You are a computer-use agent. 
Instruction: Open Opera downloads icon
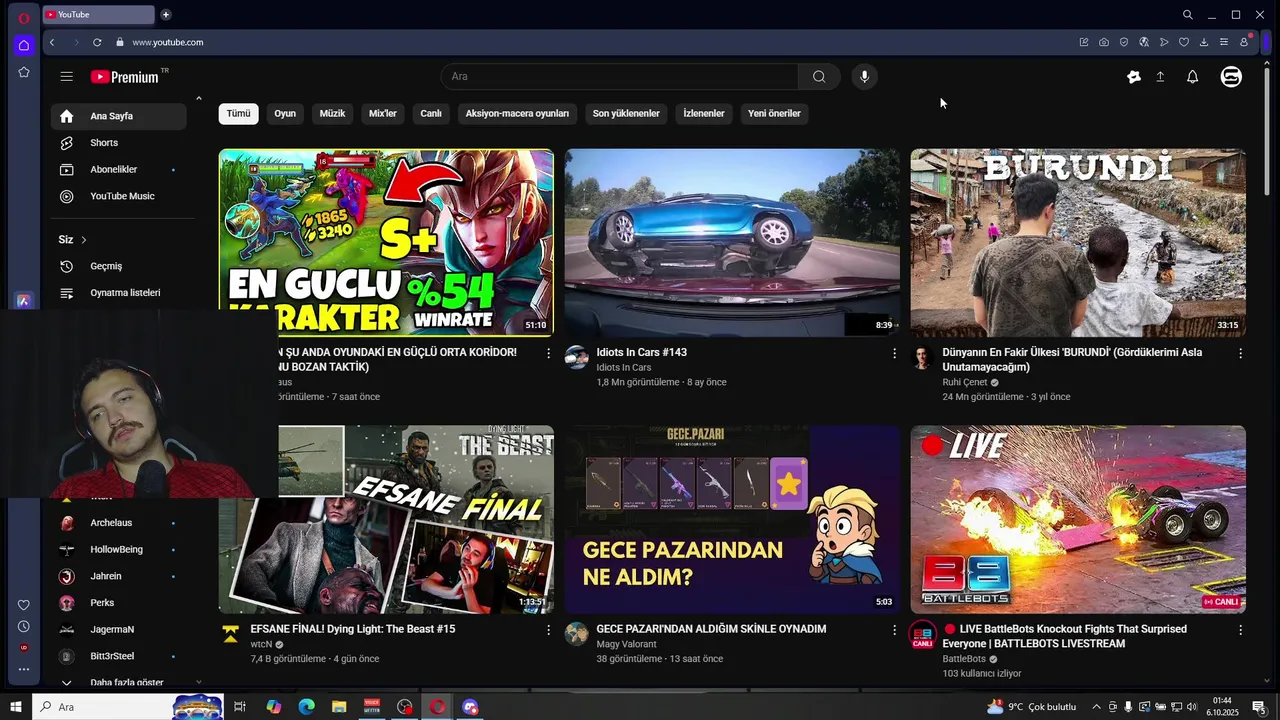1204,42
